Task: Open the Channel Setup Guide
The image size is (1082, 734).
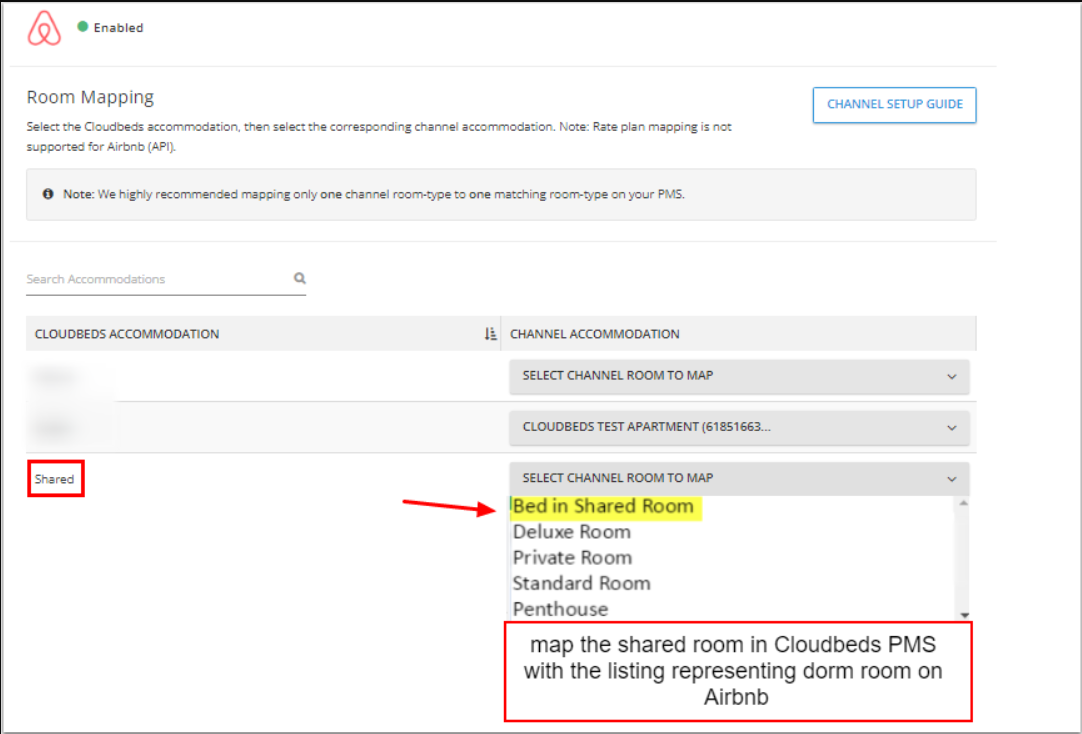Action: coord(894,105)
